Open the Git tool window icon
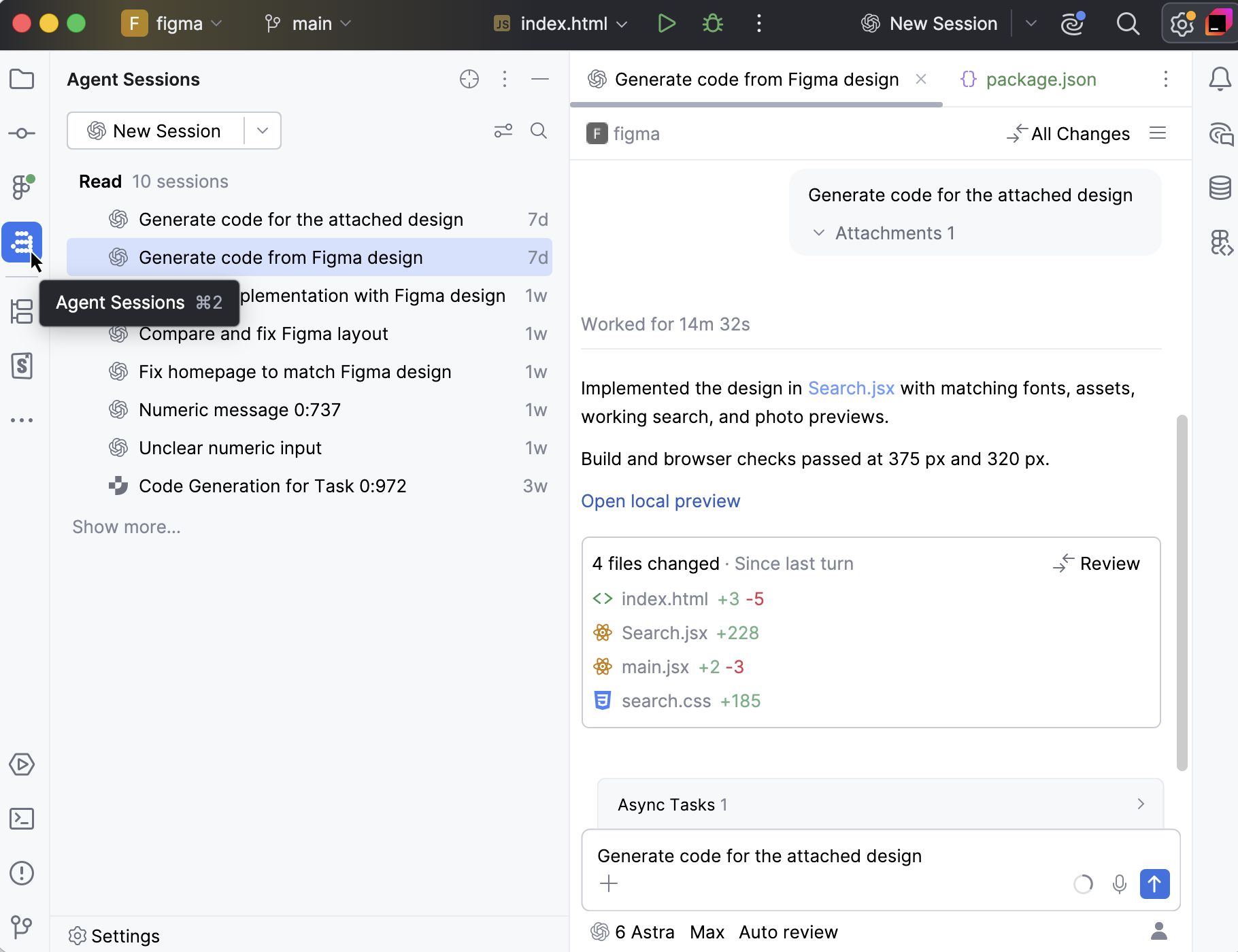 [x=22, y=926]
